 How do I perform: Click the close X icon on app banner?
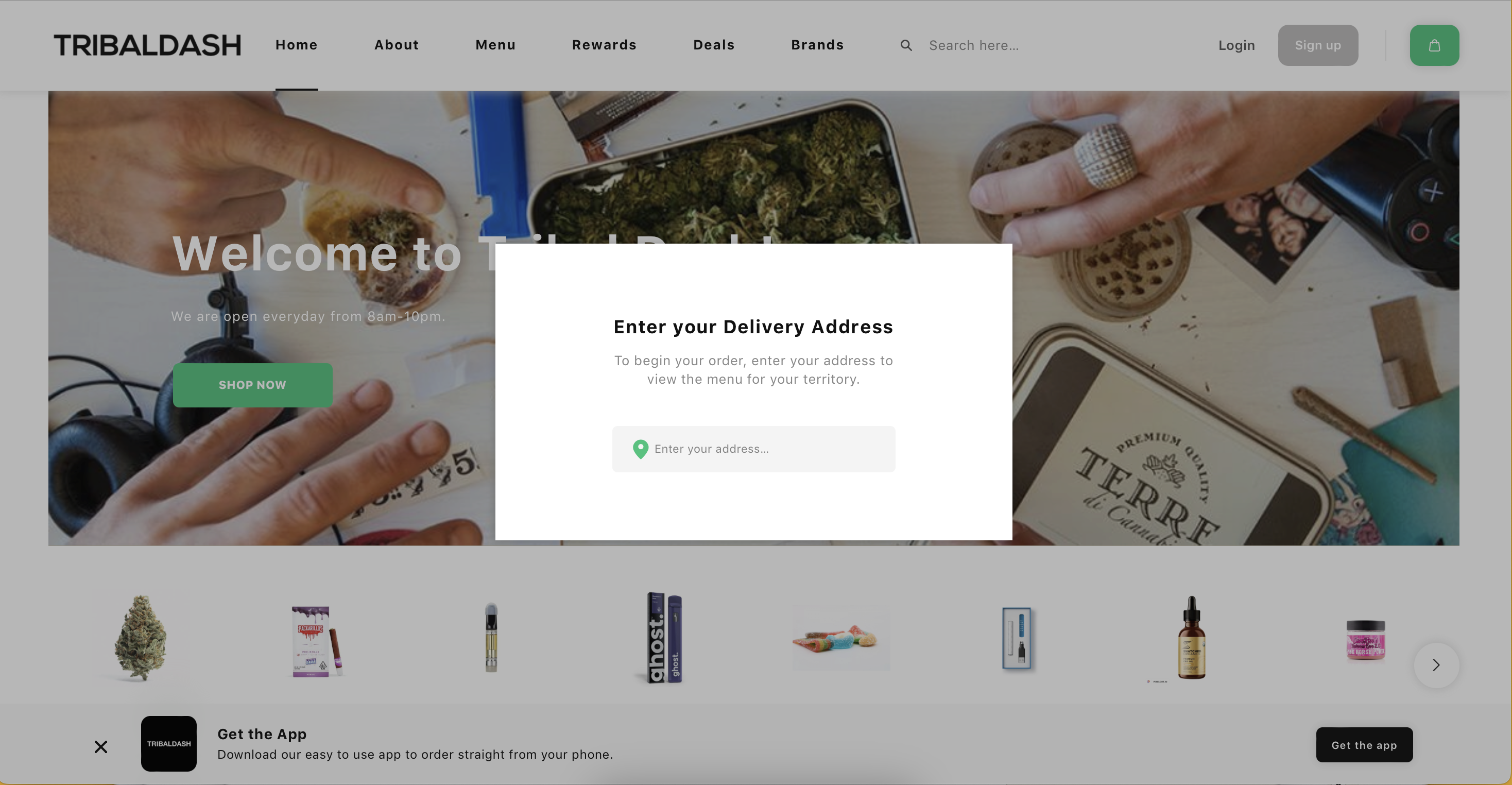tap(100, 745)
